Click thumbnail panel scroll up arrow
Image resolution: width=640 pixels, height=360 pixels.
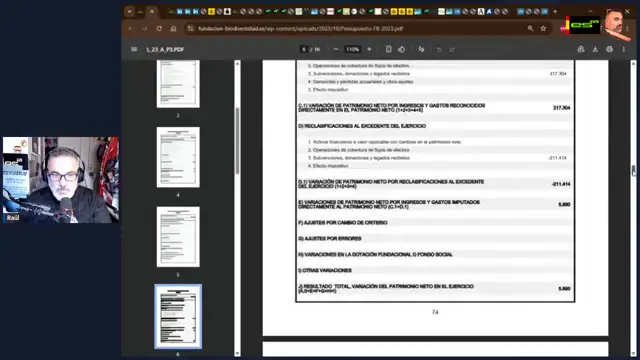click(x=237, y=63)
